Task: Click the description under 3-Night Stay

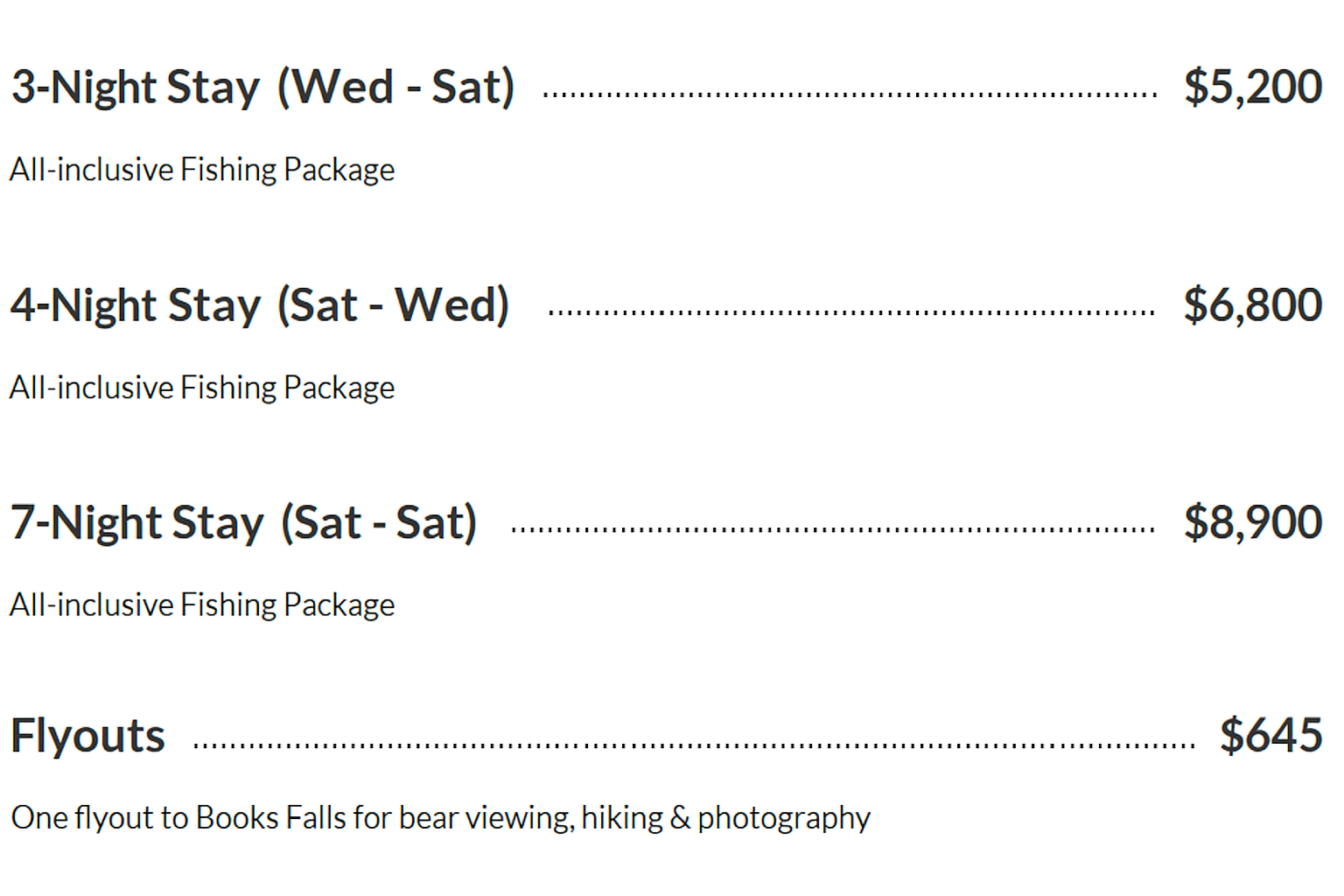Action: coord(202,170)
